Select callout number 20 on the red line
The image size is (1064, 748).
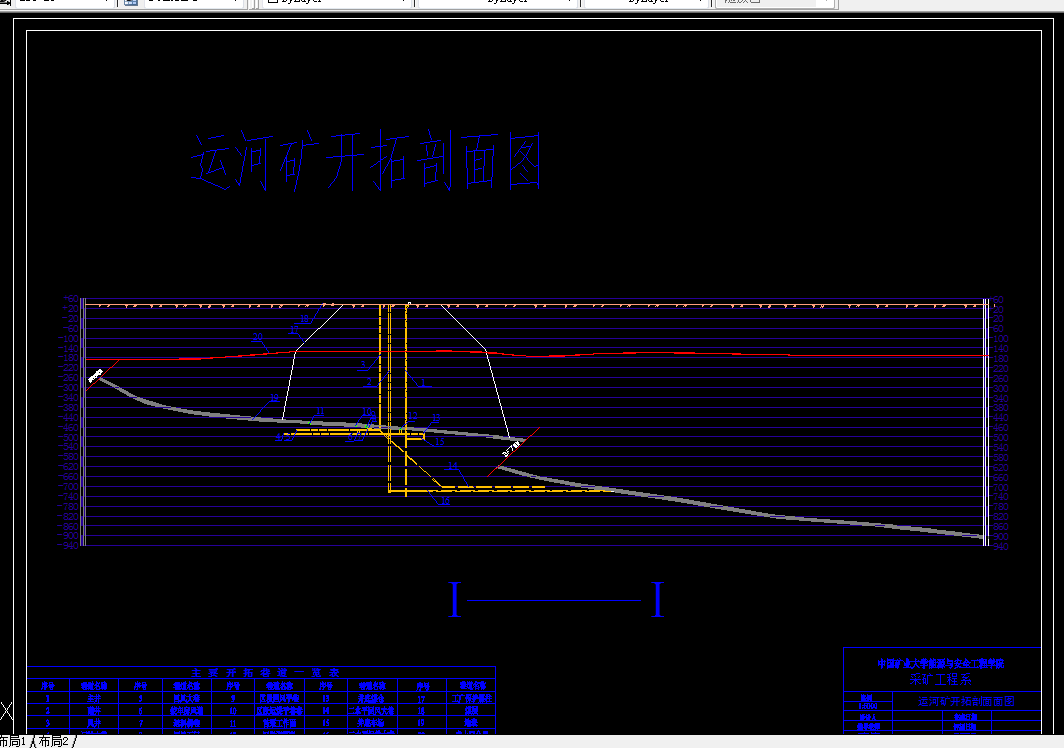[x=257, y=337]
